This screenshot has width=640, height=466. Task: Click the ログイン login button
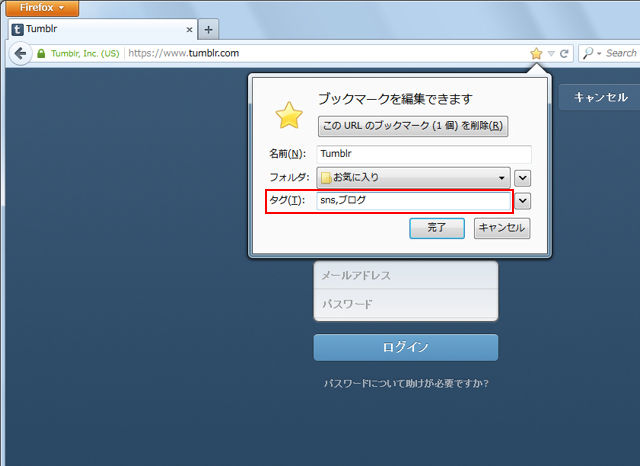(406, 348)
